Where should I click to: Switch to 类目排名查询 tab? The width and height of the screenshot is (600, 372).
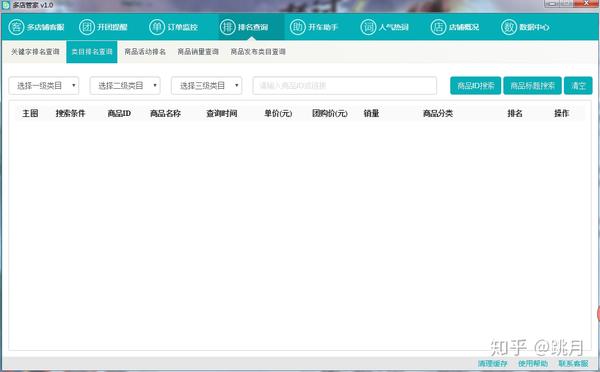pyautogui.click(x=92, y=52)
